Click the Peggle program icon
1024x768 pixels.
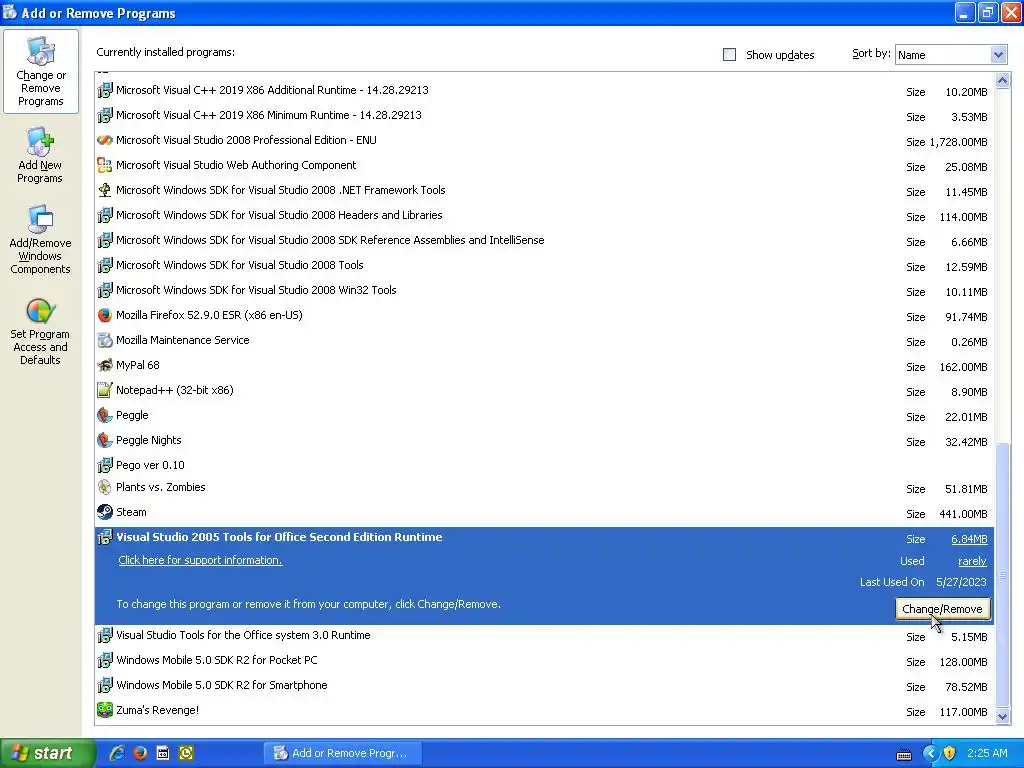click(x=104, y=415)
